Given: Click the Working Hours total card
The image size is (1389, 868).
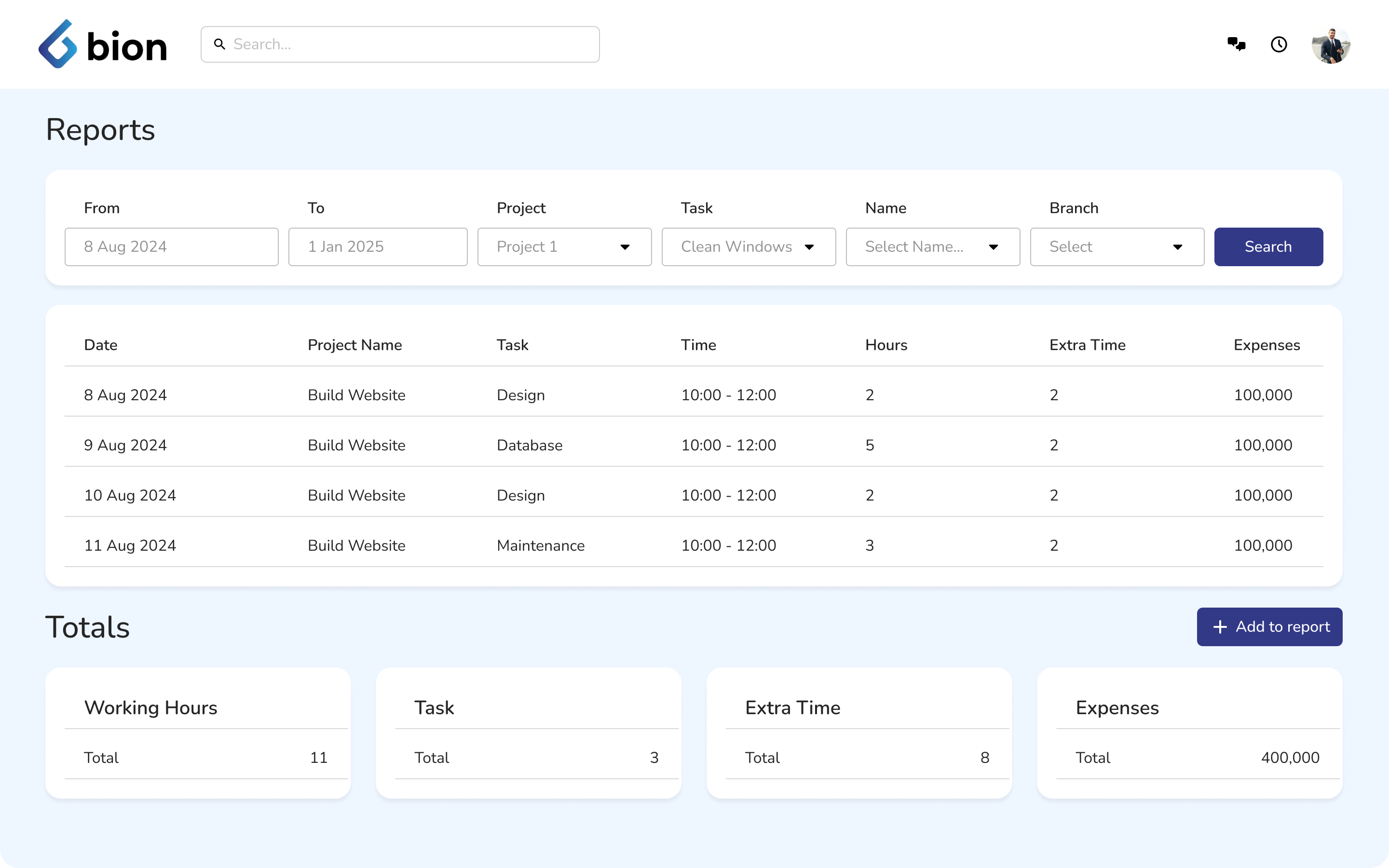Looking at the screenshot, I should point(197,732).
